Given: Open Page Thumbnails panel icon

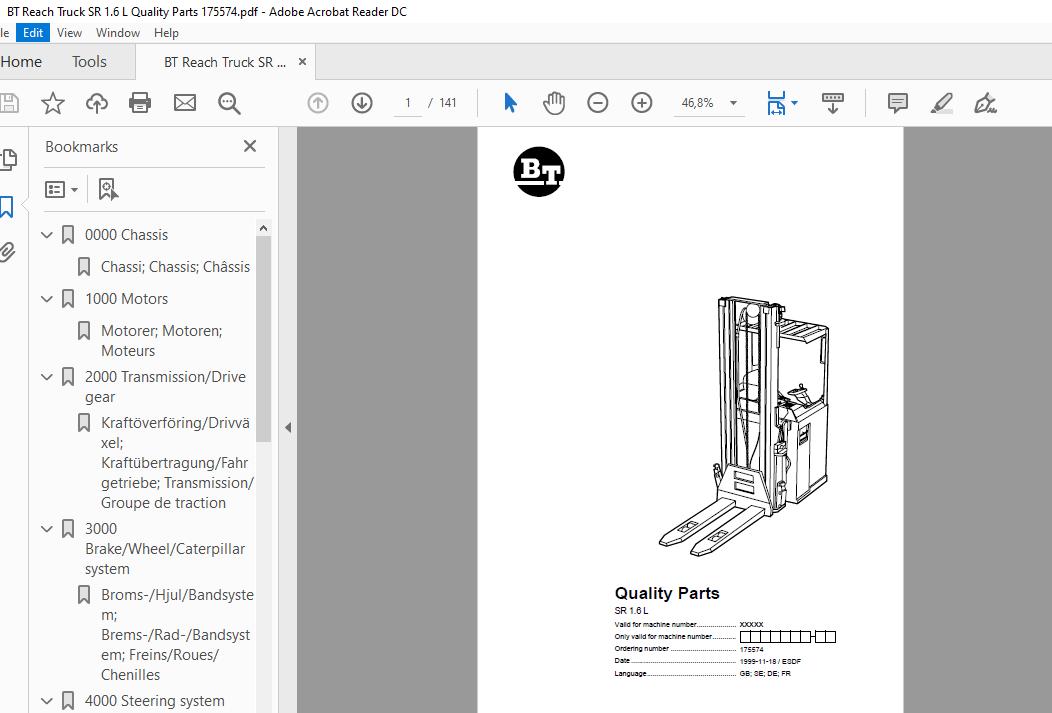Looking at the screenshot, I should coord(8,160).
